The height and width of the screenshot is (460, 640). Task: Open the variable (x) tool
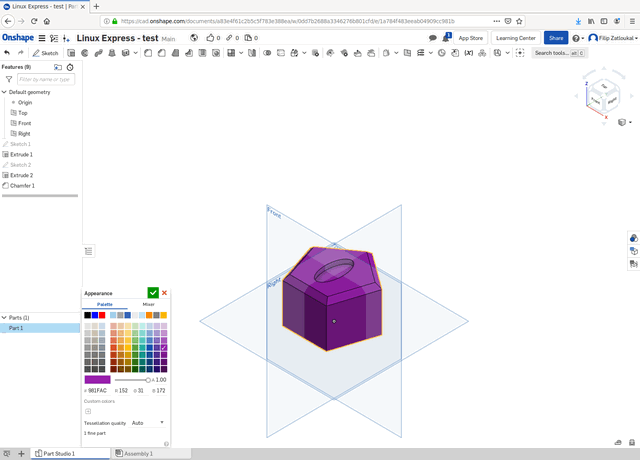click(469, 53)
